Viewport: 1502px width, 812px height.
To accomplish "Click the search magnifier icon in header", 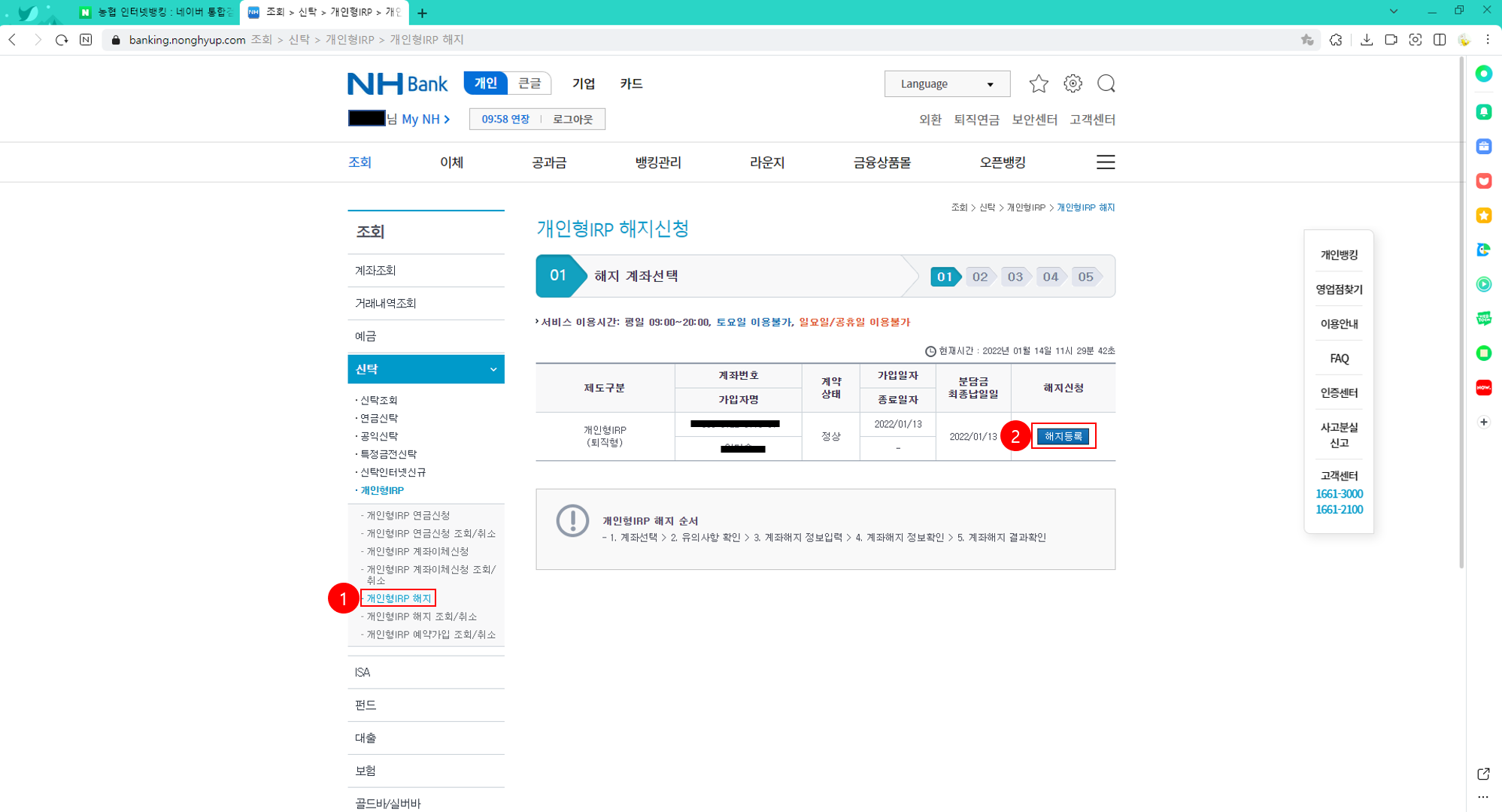I will click(1106, 83).
